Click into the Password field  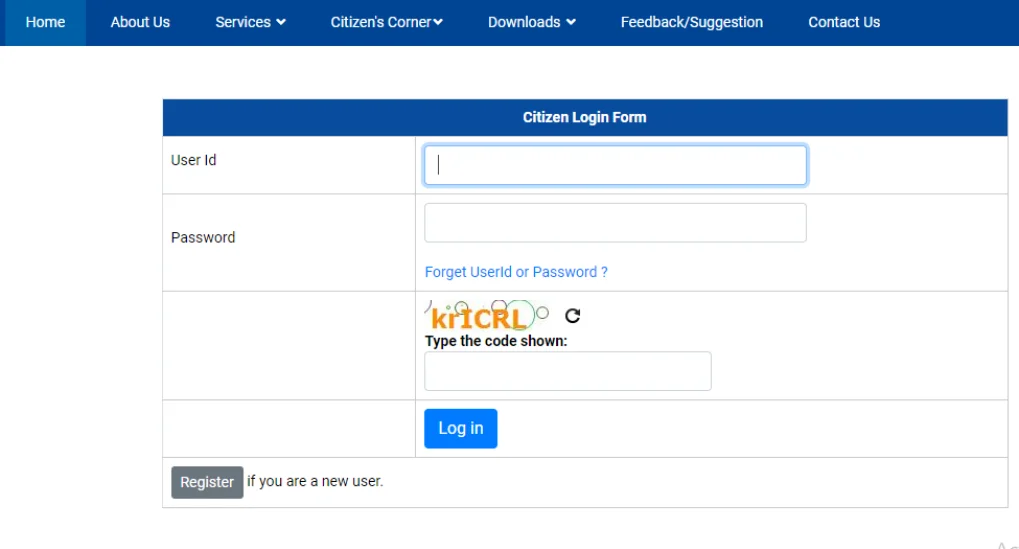(615, 223)
